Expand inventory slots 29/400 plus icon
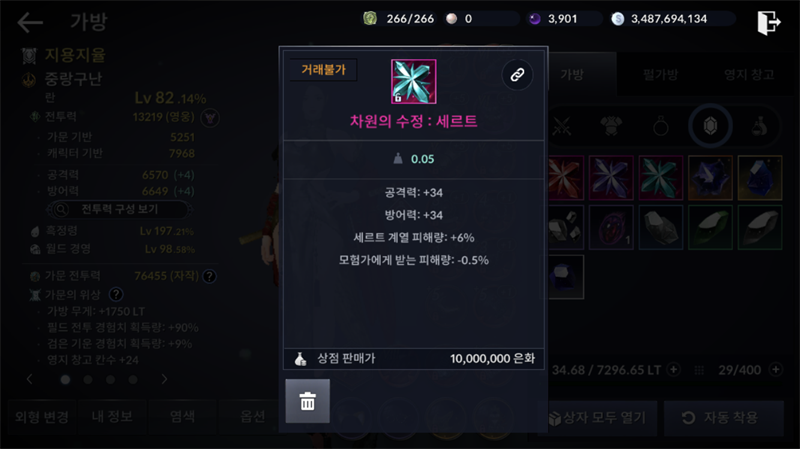 776,369
